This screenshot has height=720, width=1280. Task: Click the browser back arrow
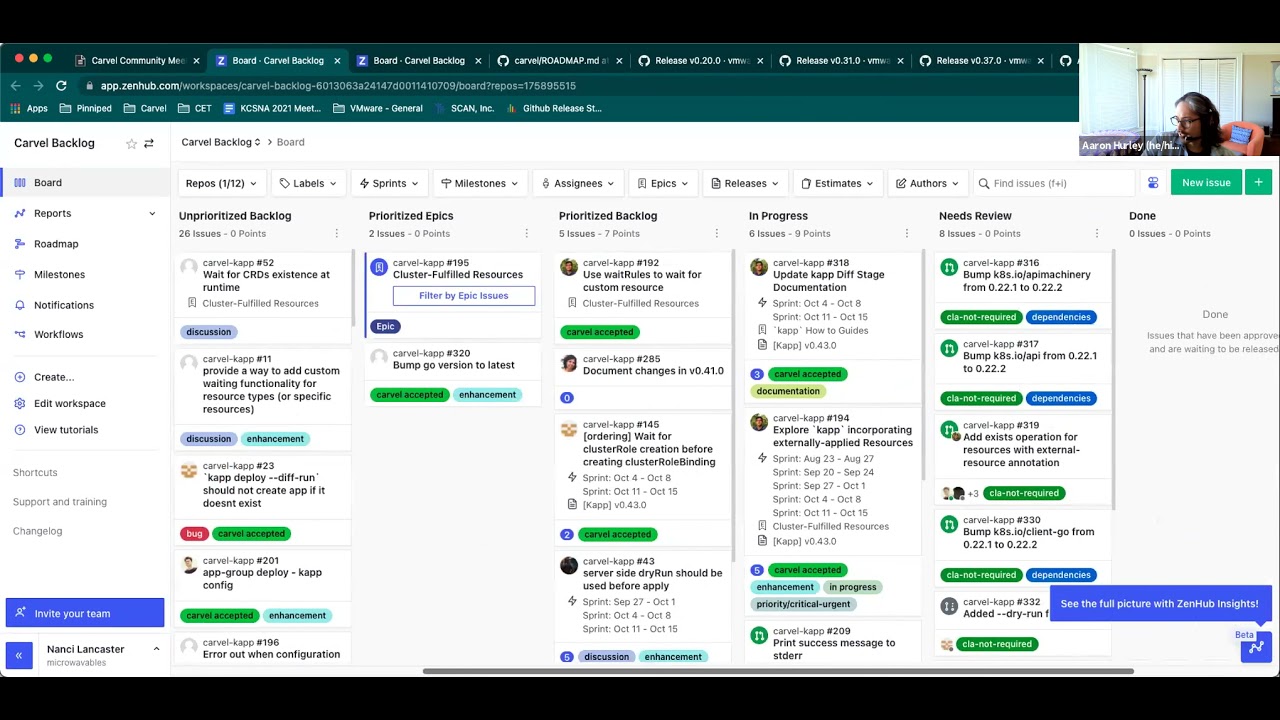[15, 86]
